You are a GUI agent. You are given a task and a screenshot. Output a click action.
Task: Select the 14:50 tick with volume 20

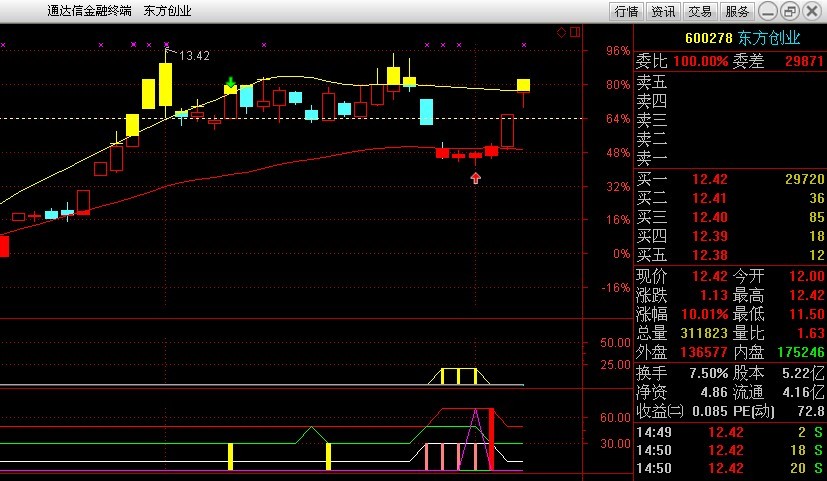[730, 468]
